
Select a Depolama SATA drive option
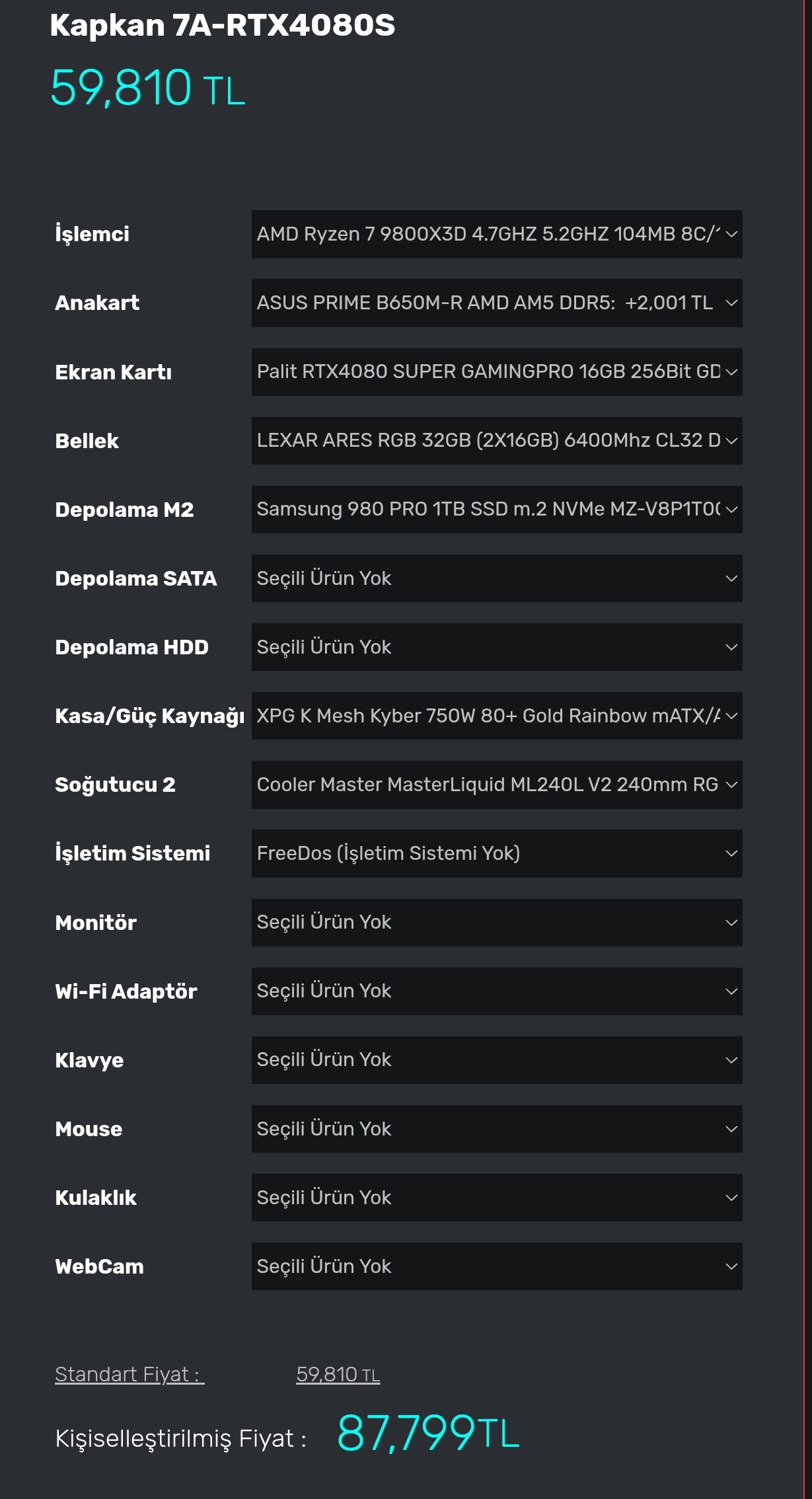[496, 578]
